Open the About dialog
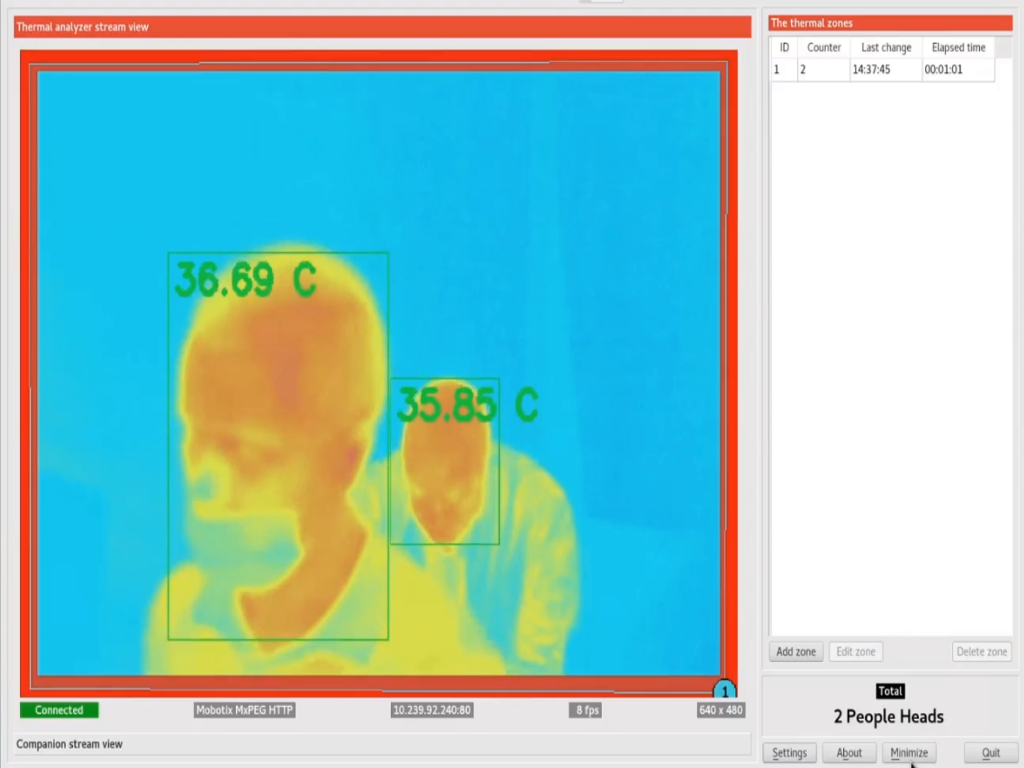Image resolution: width=1024 pixels, height=768 pixels. 849,753
